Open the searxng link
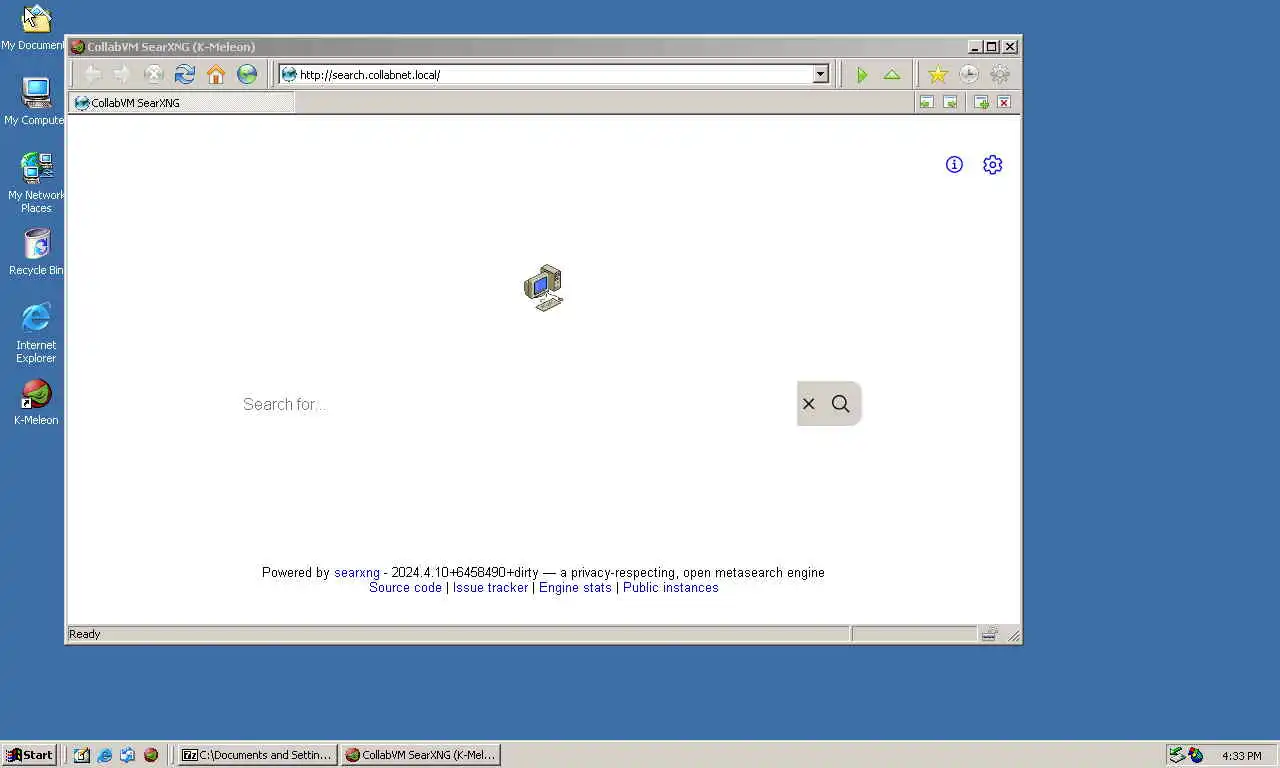Image resolution: width=1280 pixels, height=768 pixels. (357, 572)
